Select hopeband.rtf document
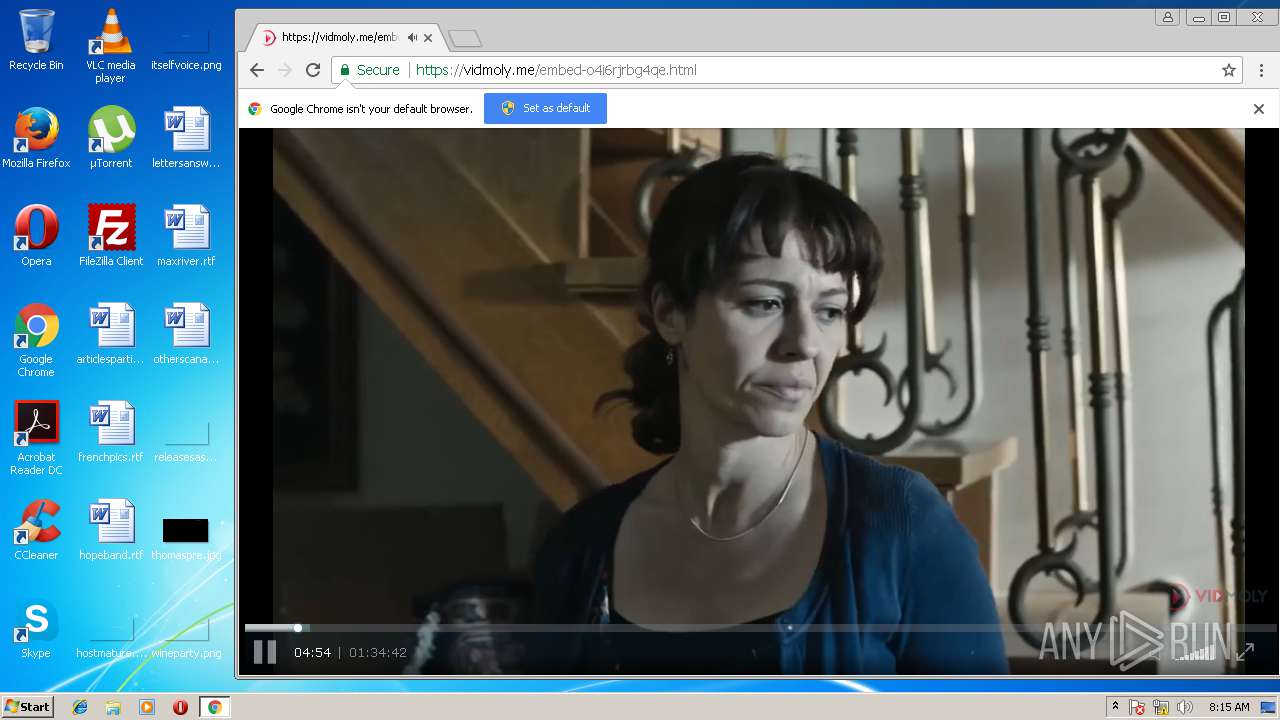 click(110, 530)
